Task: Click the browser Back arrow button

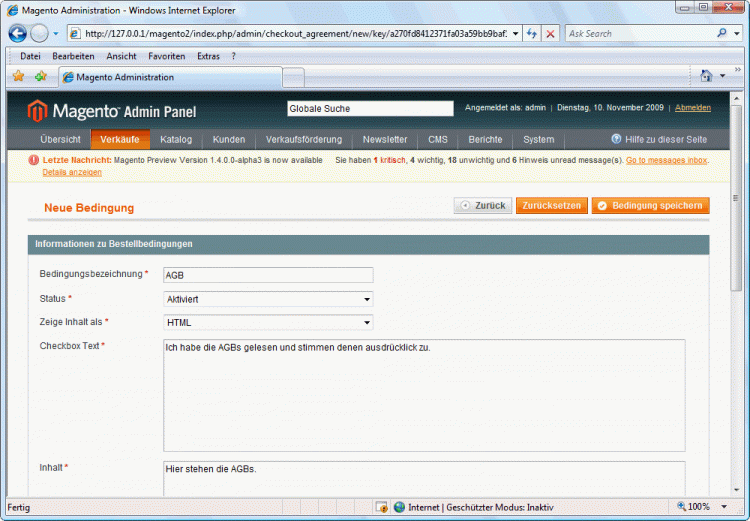Action: 18,33
